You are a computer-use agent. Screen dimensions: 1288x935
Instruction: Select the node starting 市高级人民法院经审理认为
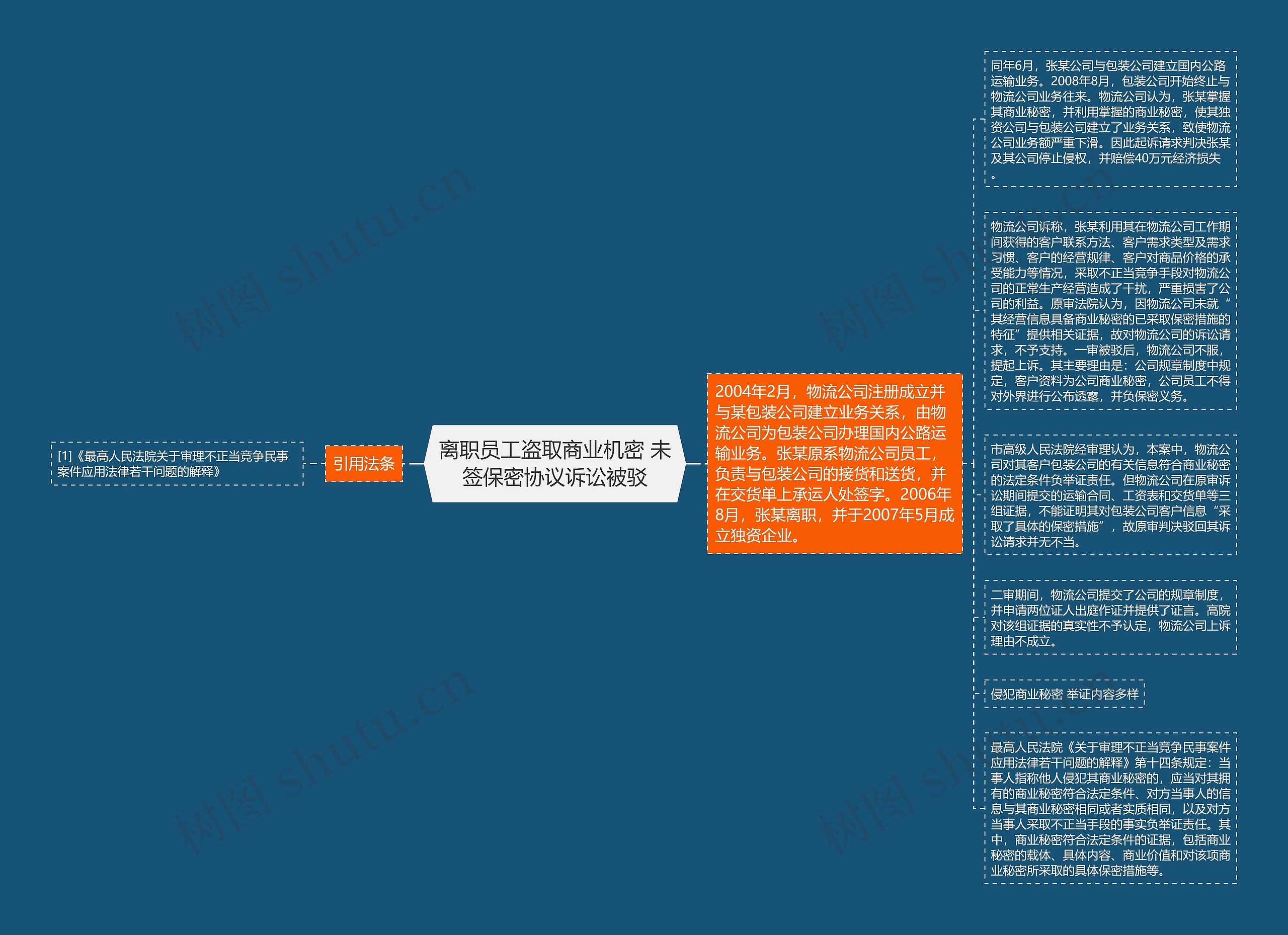[1111, 495]
